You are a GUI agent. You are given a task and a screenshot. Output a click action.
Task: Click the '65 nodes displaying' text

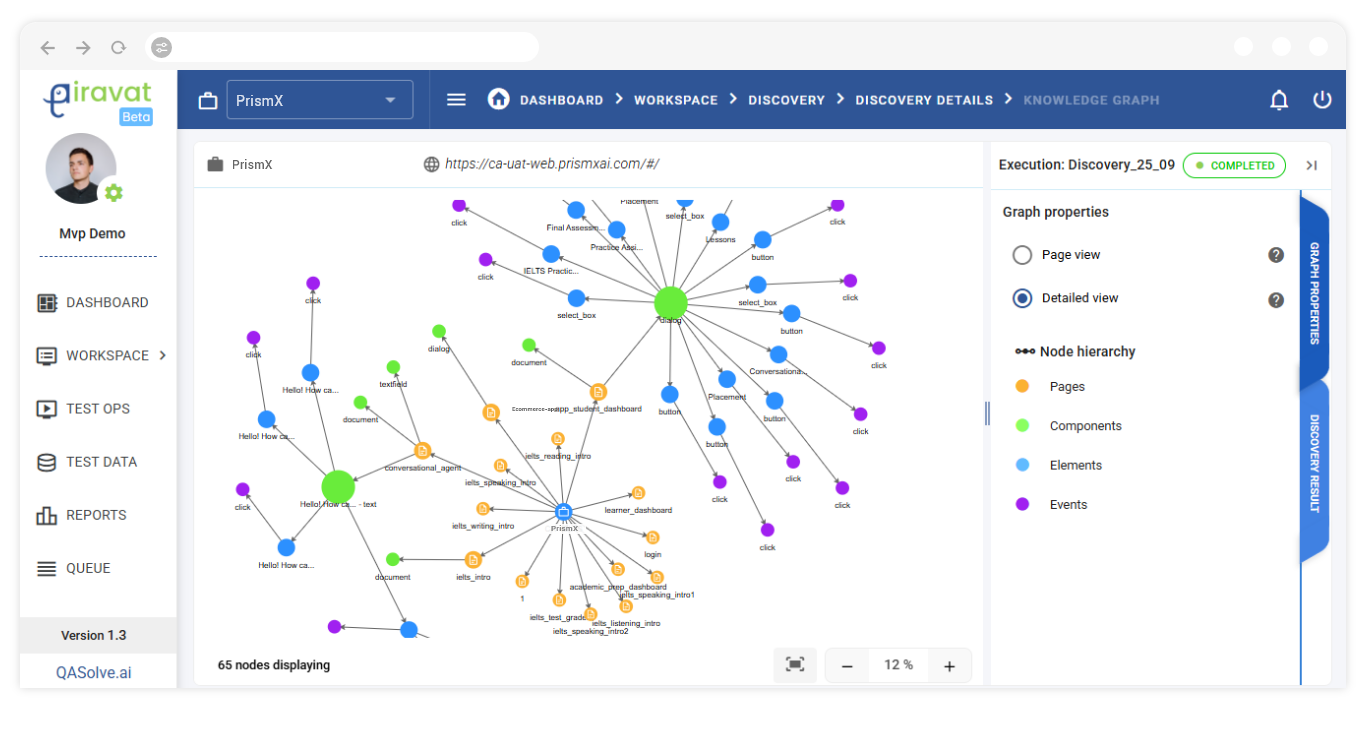click(274, 665)
